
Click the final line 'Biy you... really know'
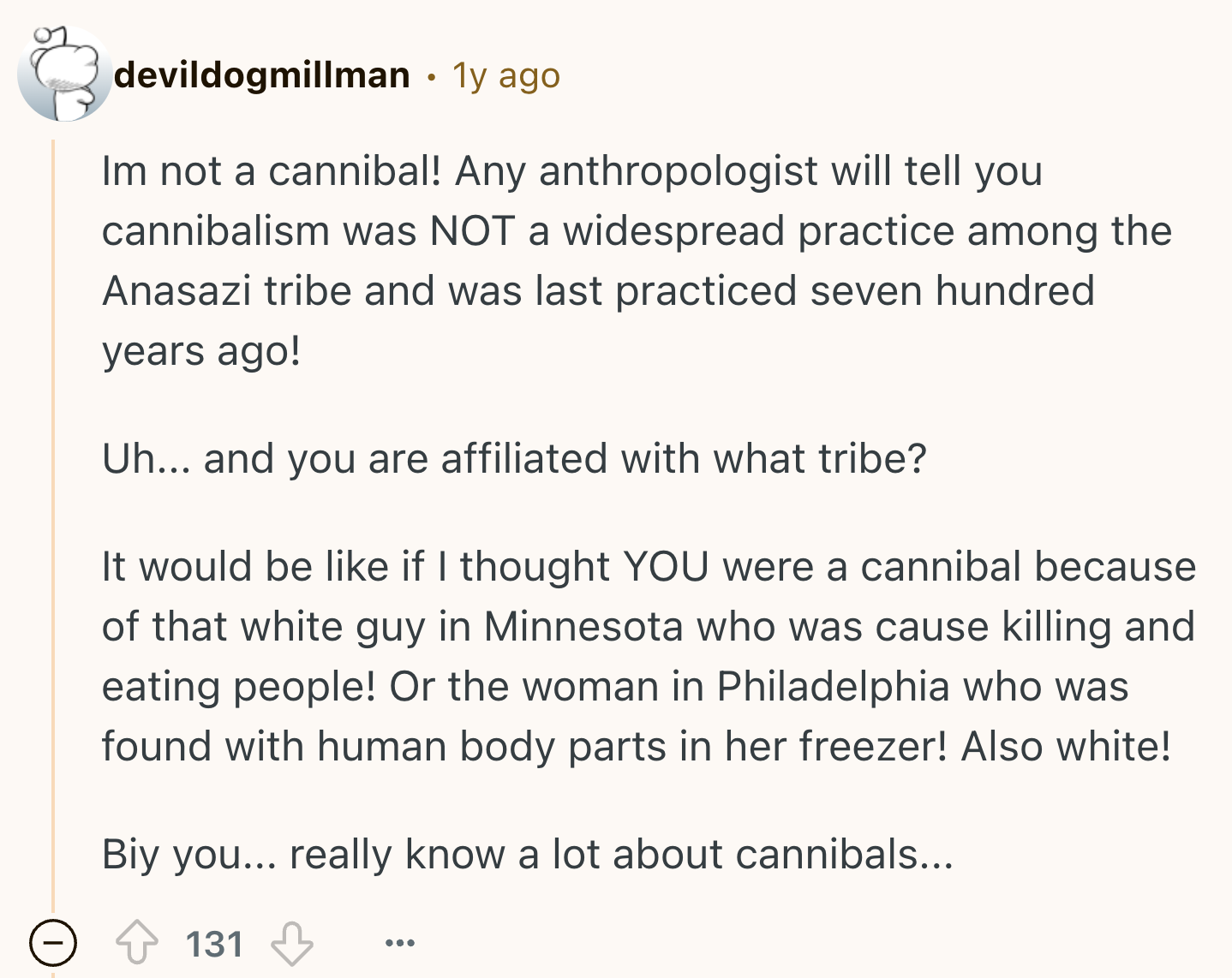point(527,854)
